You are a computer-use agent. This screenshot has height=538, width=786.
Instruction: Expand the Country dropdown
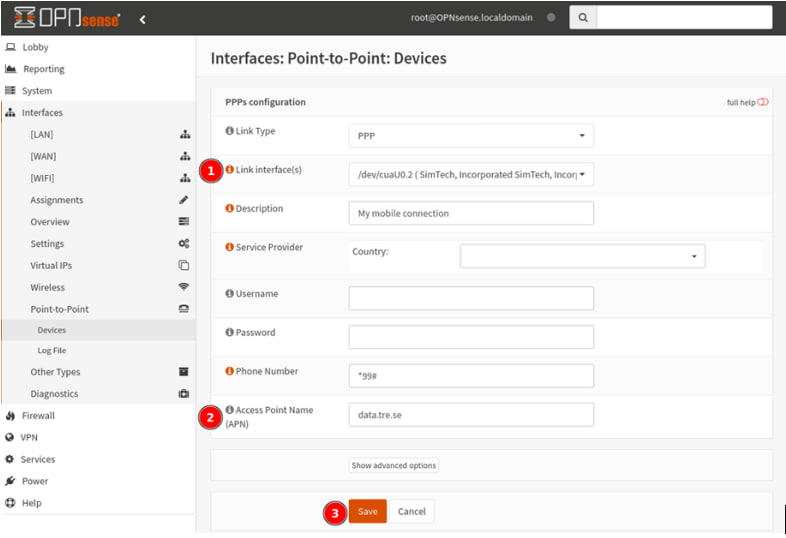[x=582, y=256]
